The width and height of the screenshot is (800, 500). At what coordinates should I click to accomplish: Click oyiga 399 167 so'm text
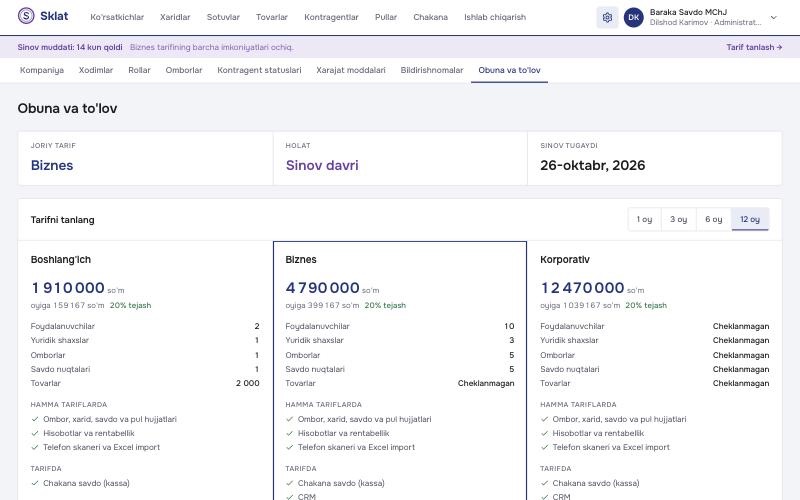point(322,305)
